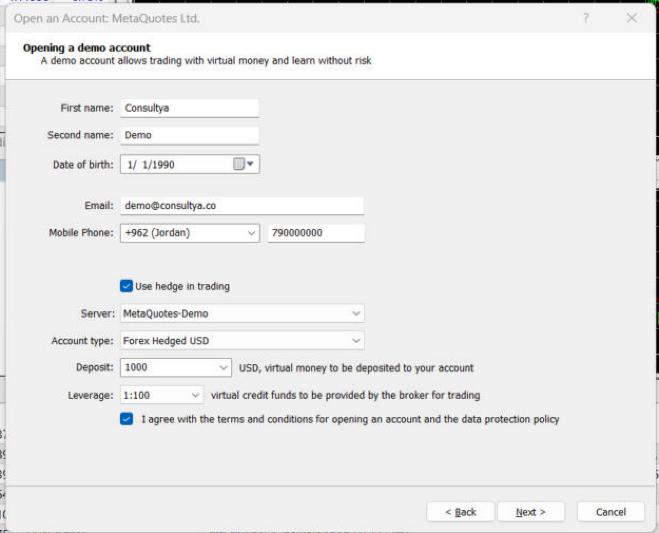Cancel the account creation

point(611,512)
